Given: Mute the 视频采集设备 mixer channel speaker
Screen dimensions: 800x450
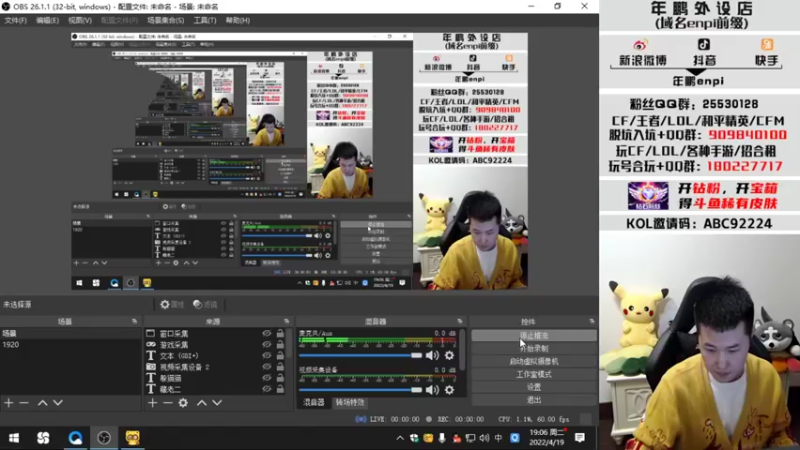Looking at the screenshot, I should (432, 390).
